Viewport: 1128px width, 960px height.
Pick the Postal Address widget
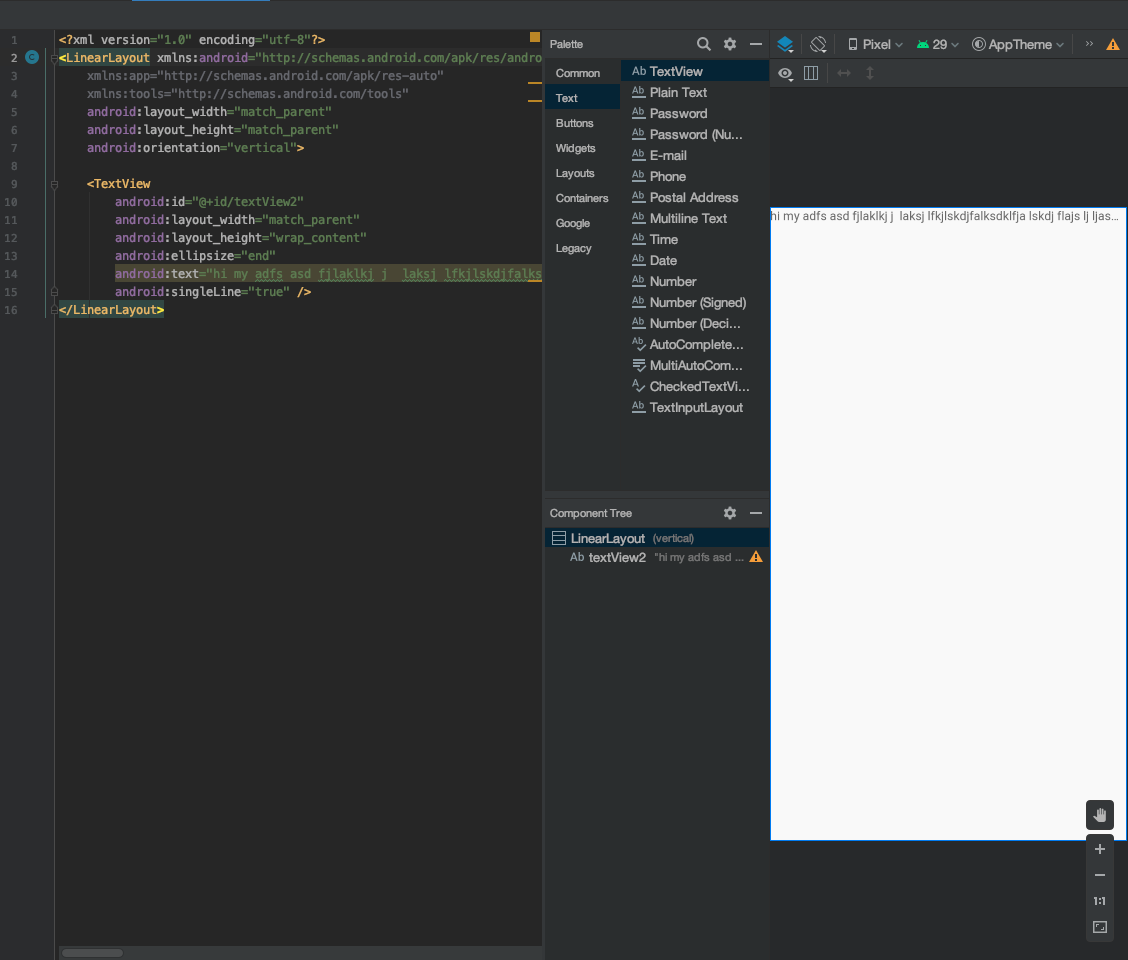coord(695,197)
